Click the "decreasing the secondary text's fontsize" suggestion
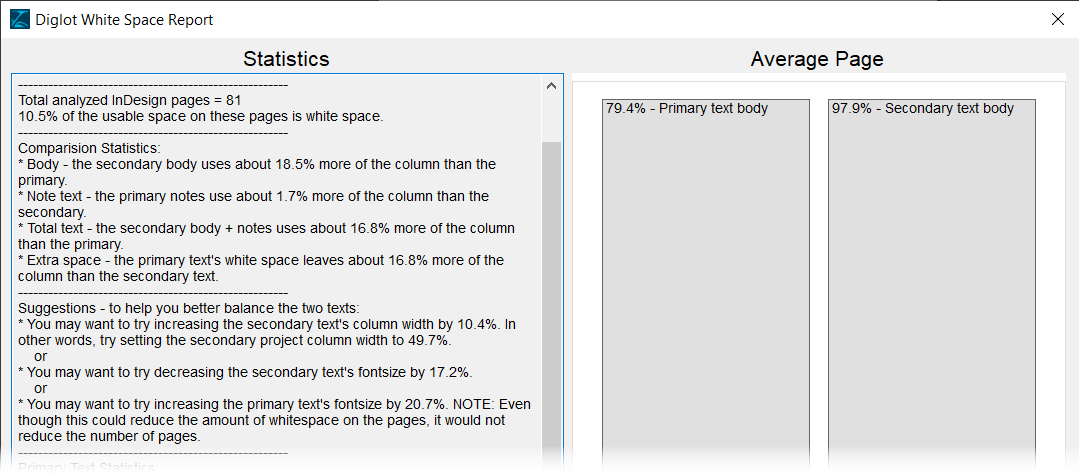Image resolution: width=1079 pixels, height=476 pixels. (245, 372)
